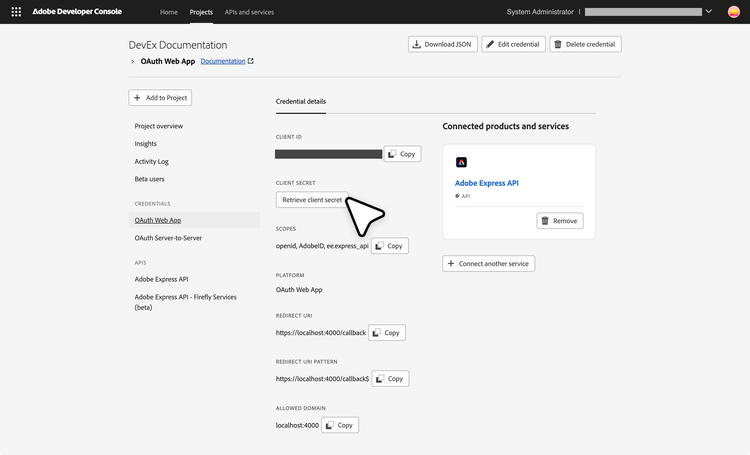750x455 pixels.
Task: Click the Download JSON button
Action: (x=442, y=44)
